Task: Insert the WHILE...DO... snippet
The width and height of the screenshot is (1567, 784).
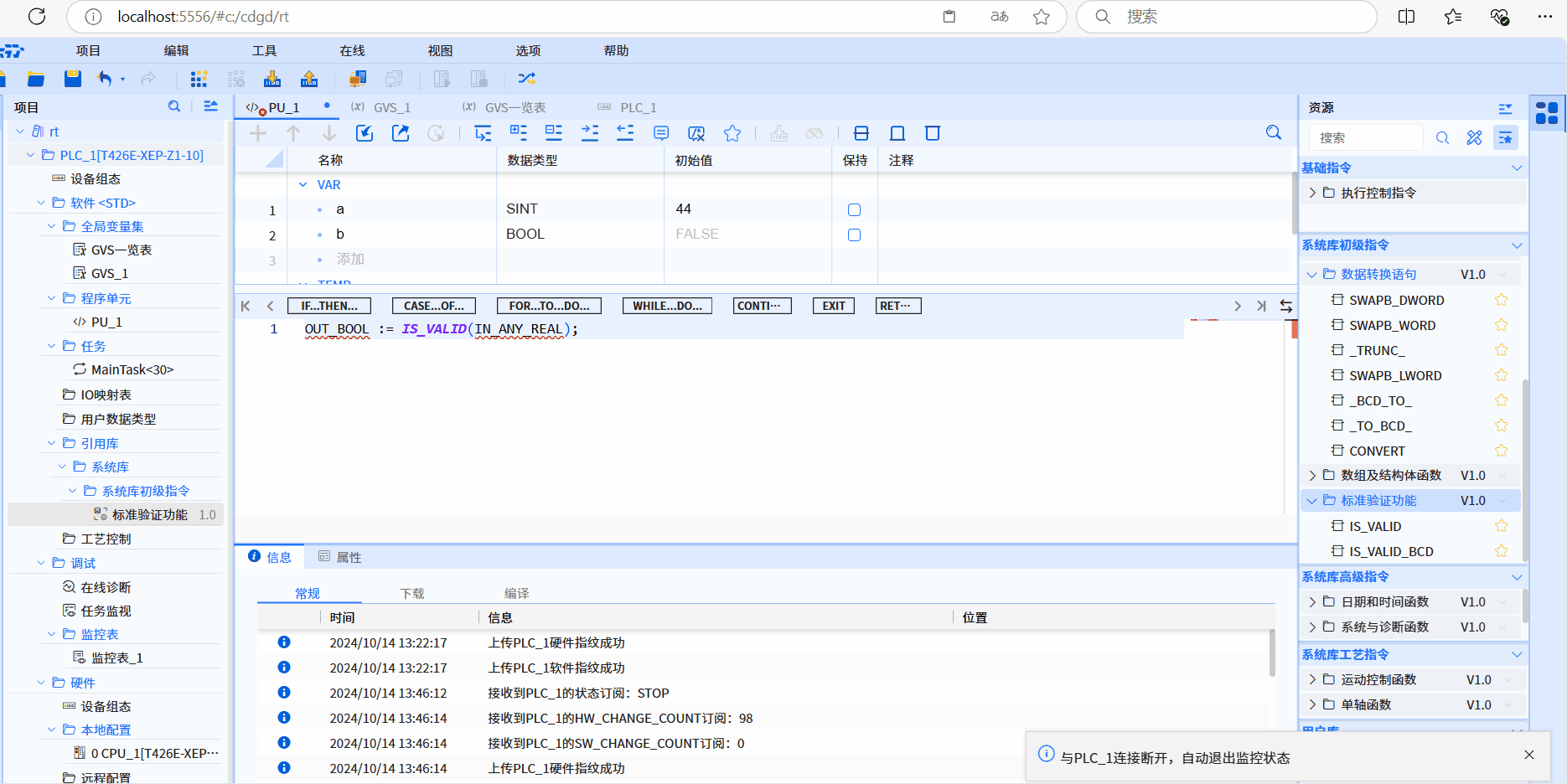Action: tap(667, 306)
